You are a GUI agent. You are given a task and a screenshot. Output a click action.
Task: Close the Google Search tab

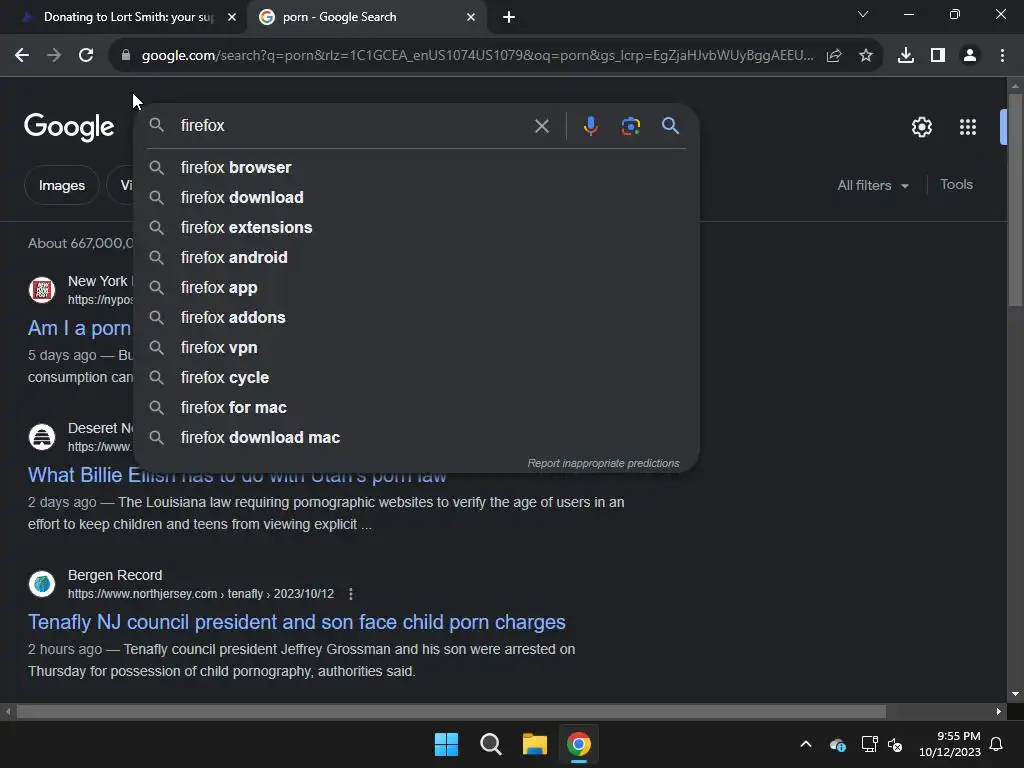click(x=471, y=17)
